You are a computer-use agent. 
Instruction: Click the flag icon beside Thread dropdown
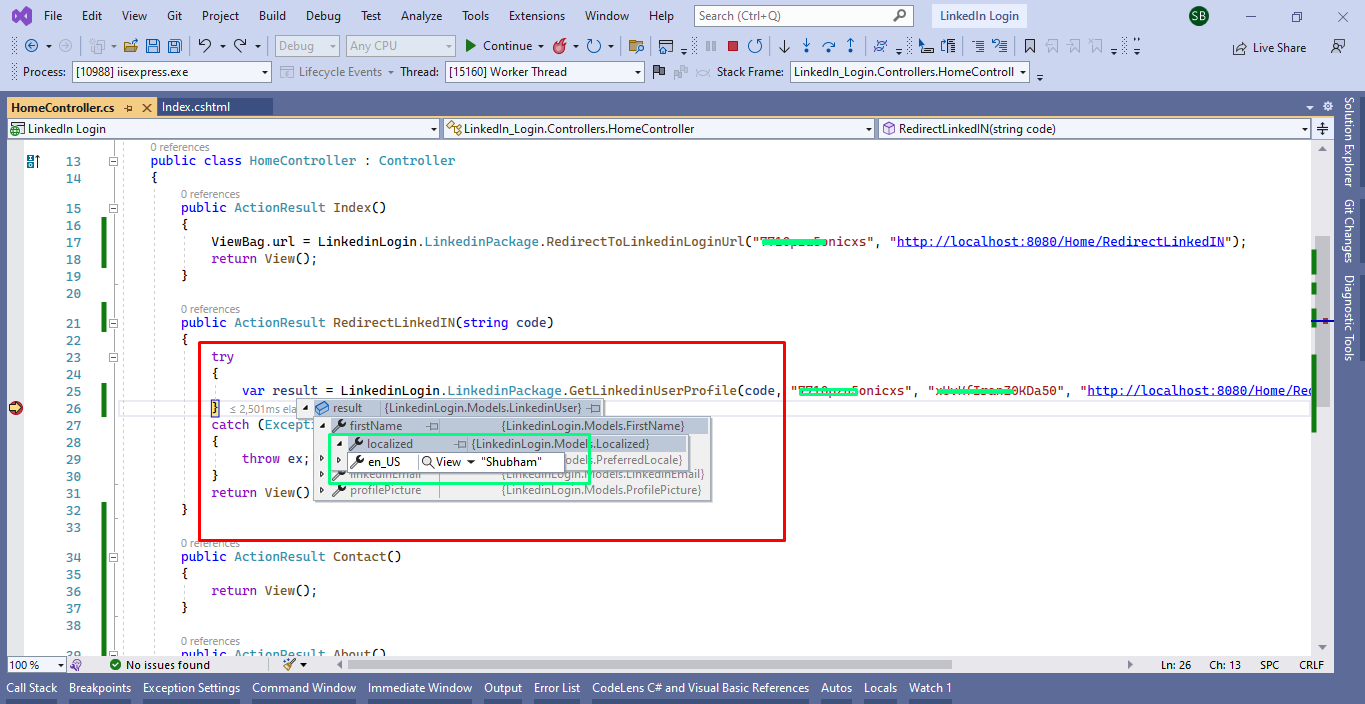click(658, 72)
